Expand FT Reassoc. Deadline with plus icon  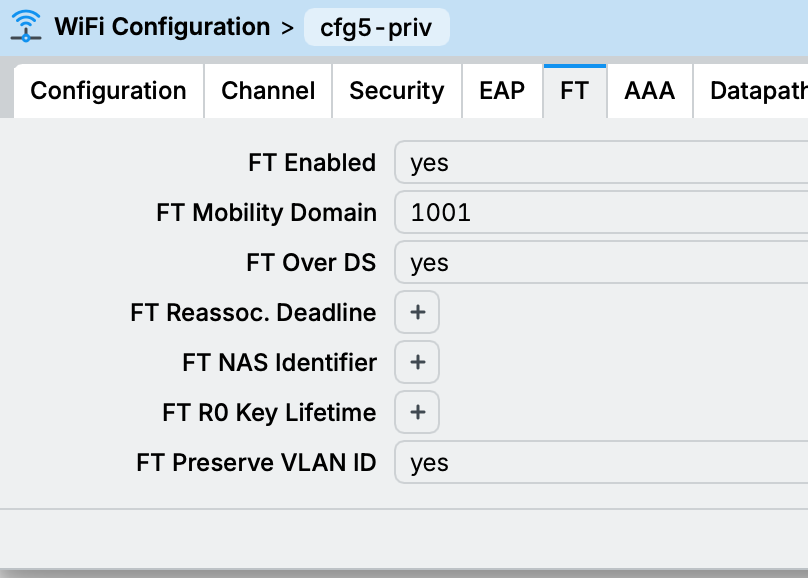pos(417,312)
